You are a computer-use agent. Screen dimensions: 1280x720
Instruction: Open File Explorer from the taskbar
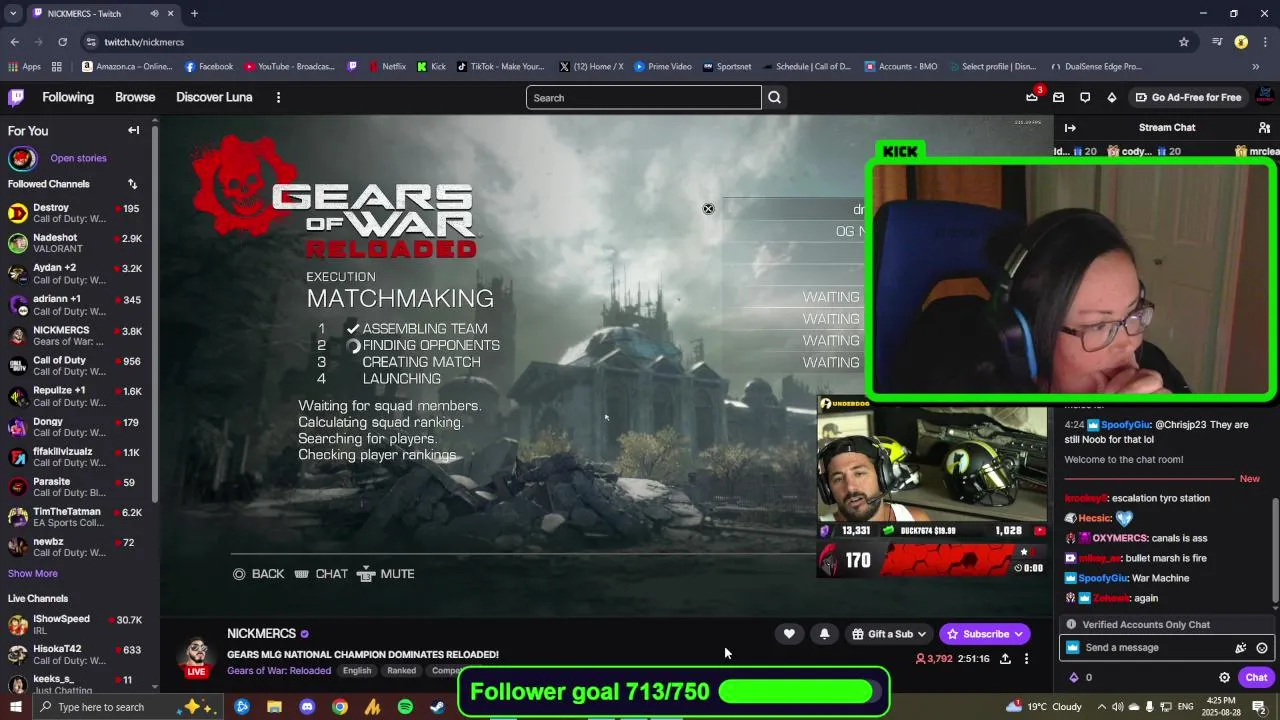(x=274, y=707)
